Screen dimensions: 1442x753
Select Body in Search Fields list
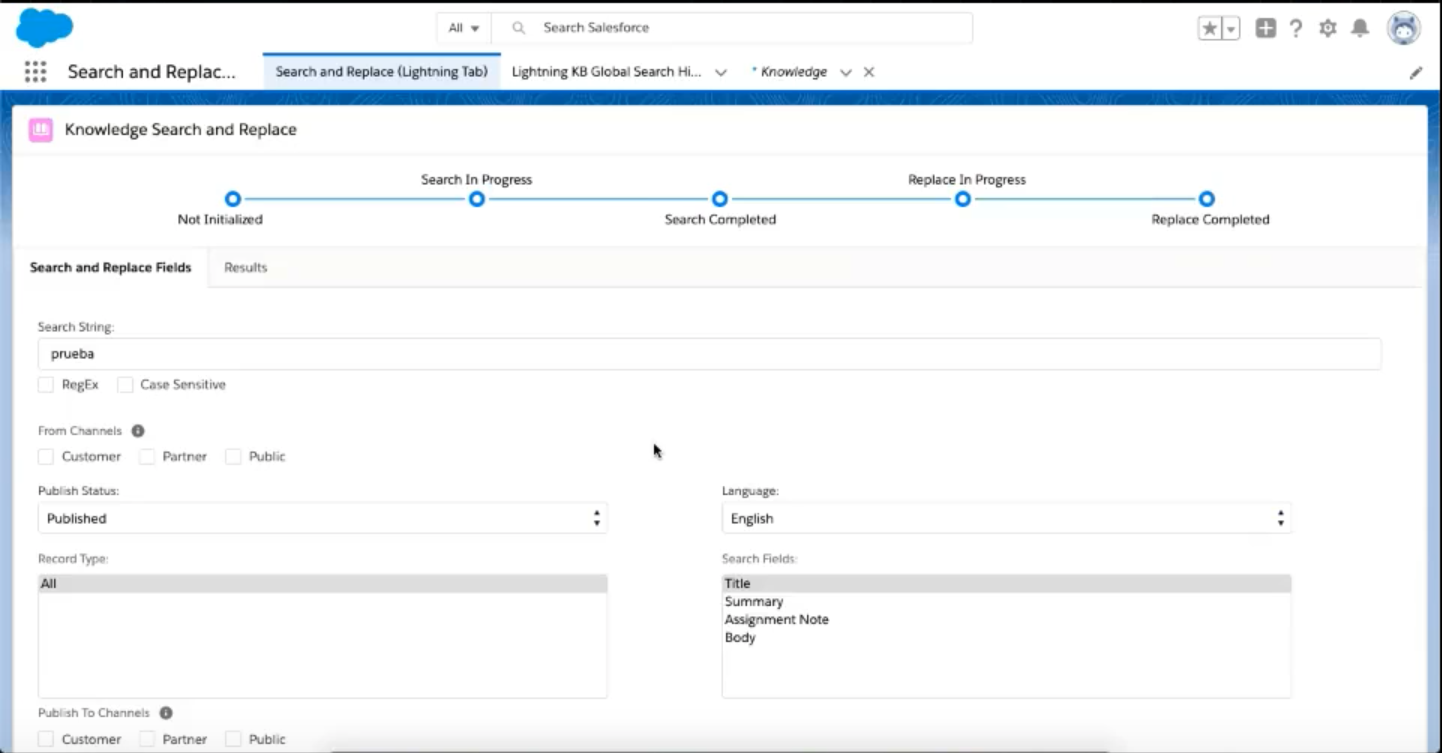click(x=1006, y=638)
